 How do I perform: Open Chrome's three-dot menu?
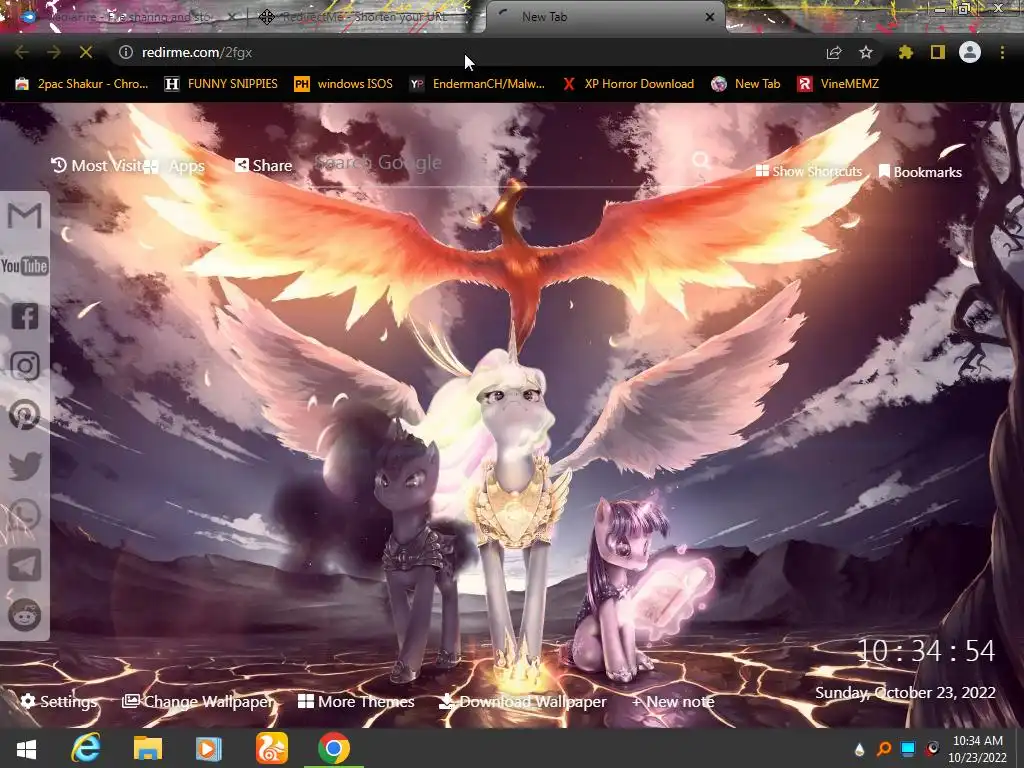[1002, 52]
